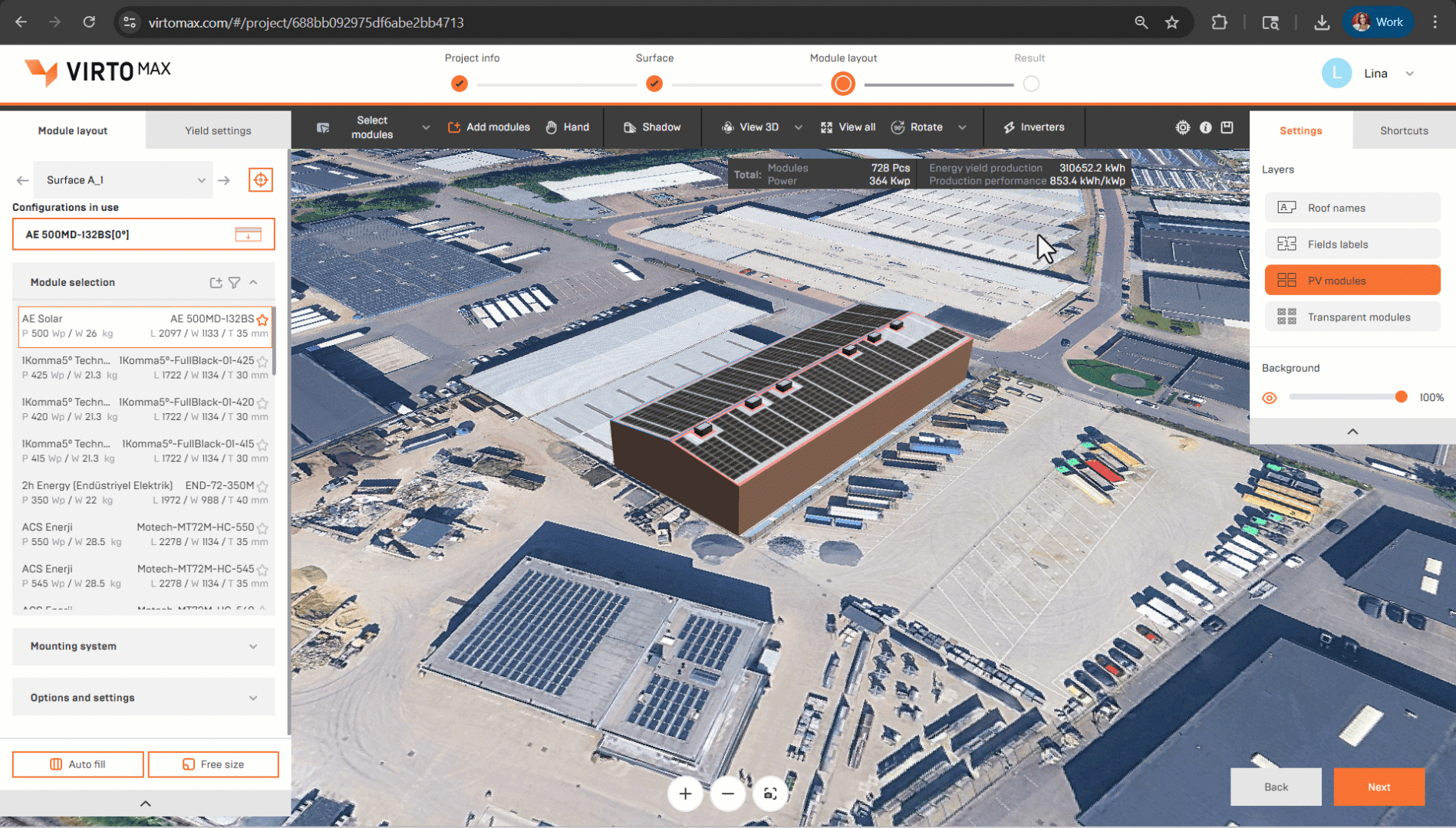Toggle the PV modules layer
Screen dimensions: 1456x828
point(1352,281)
